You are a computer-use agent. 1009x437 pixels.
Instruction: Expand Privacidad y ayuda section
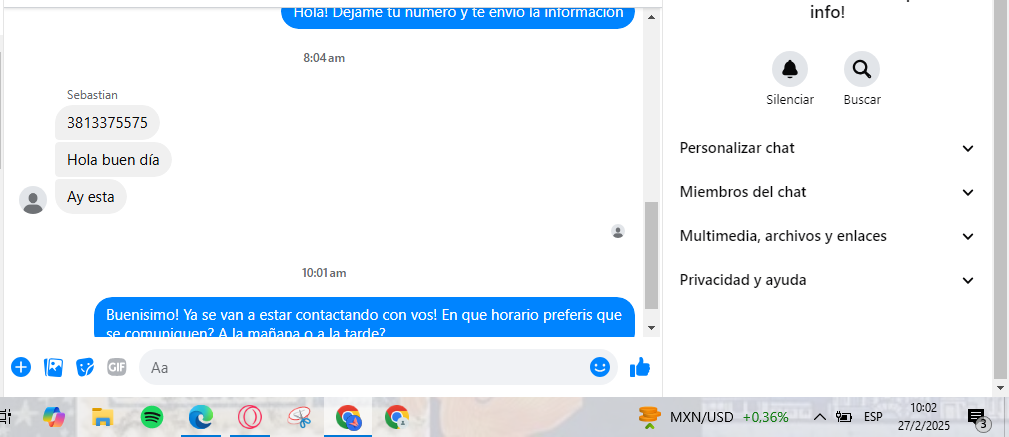tap(827, 280)
